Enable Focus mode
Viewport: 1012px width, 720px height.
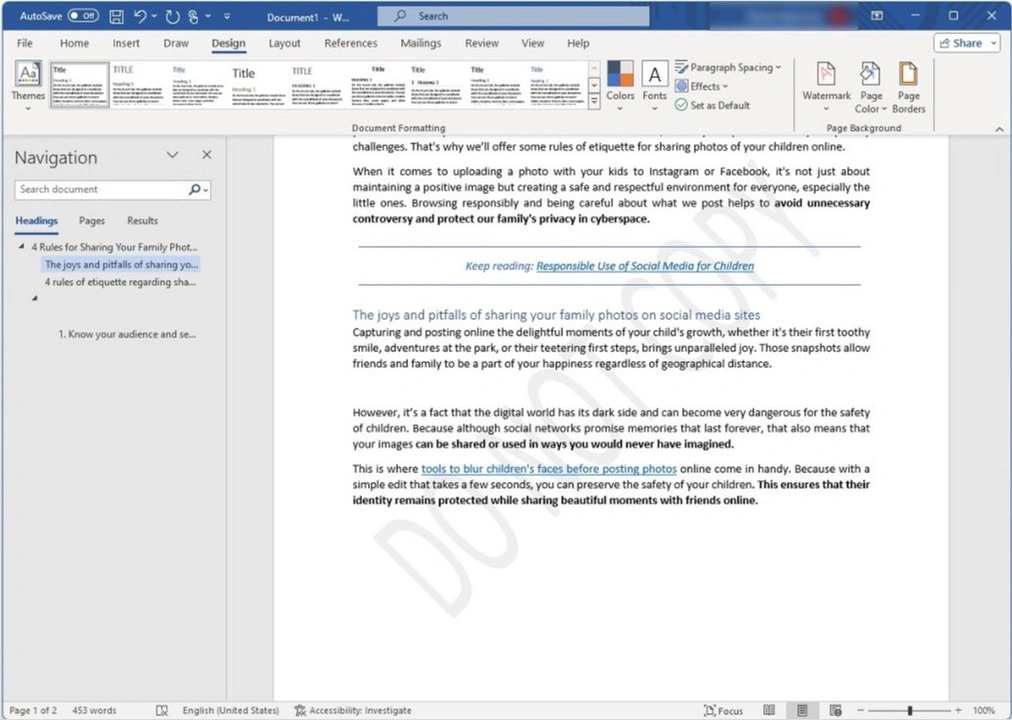tap(724, 710)
